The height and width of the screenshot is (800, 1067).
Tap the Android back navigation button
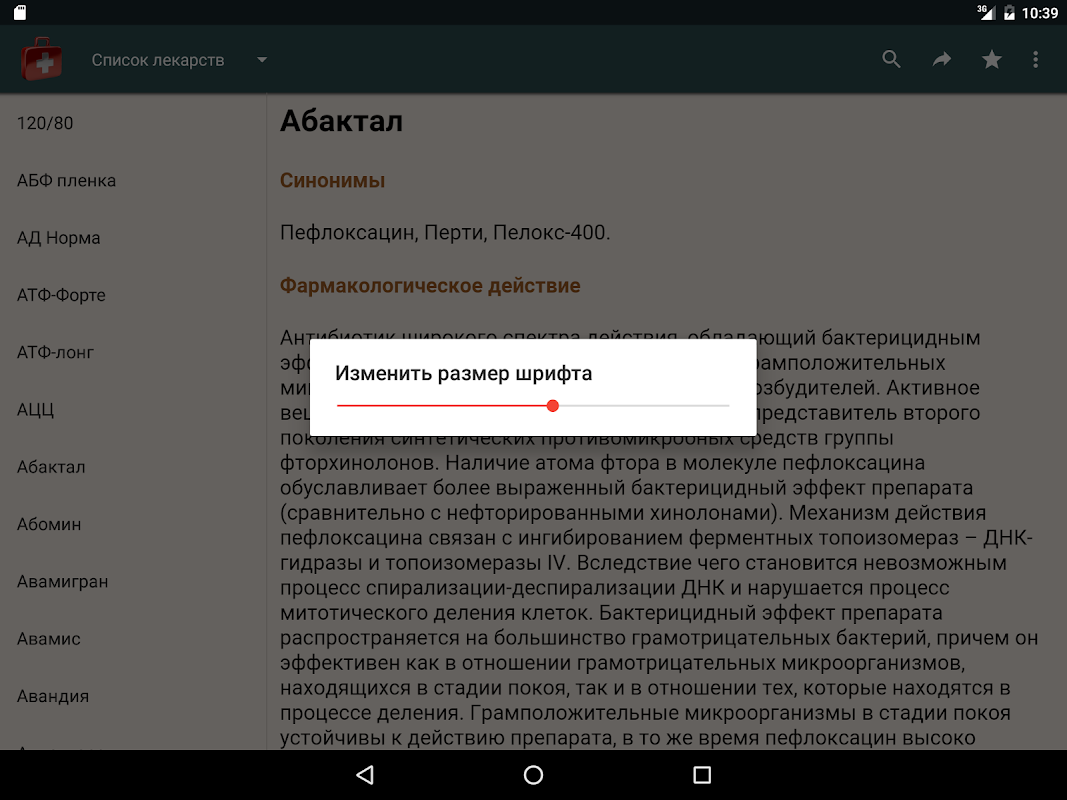pyautogui.click(x=365, y=775)
